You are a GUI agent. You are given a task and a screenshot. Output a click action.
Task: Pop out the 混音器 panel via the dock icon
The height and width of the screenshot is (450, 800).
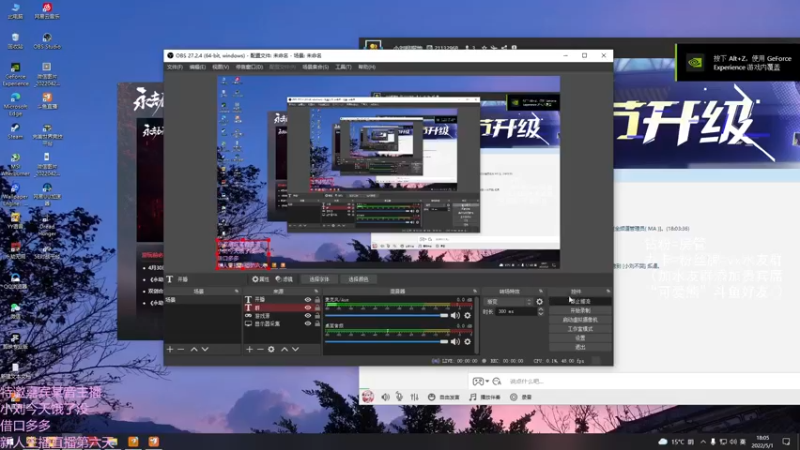click(x=474, y=291)
